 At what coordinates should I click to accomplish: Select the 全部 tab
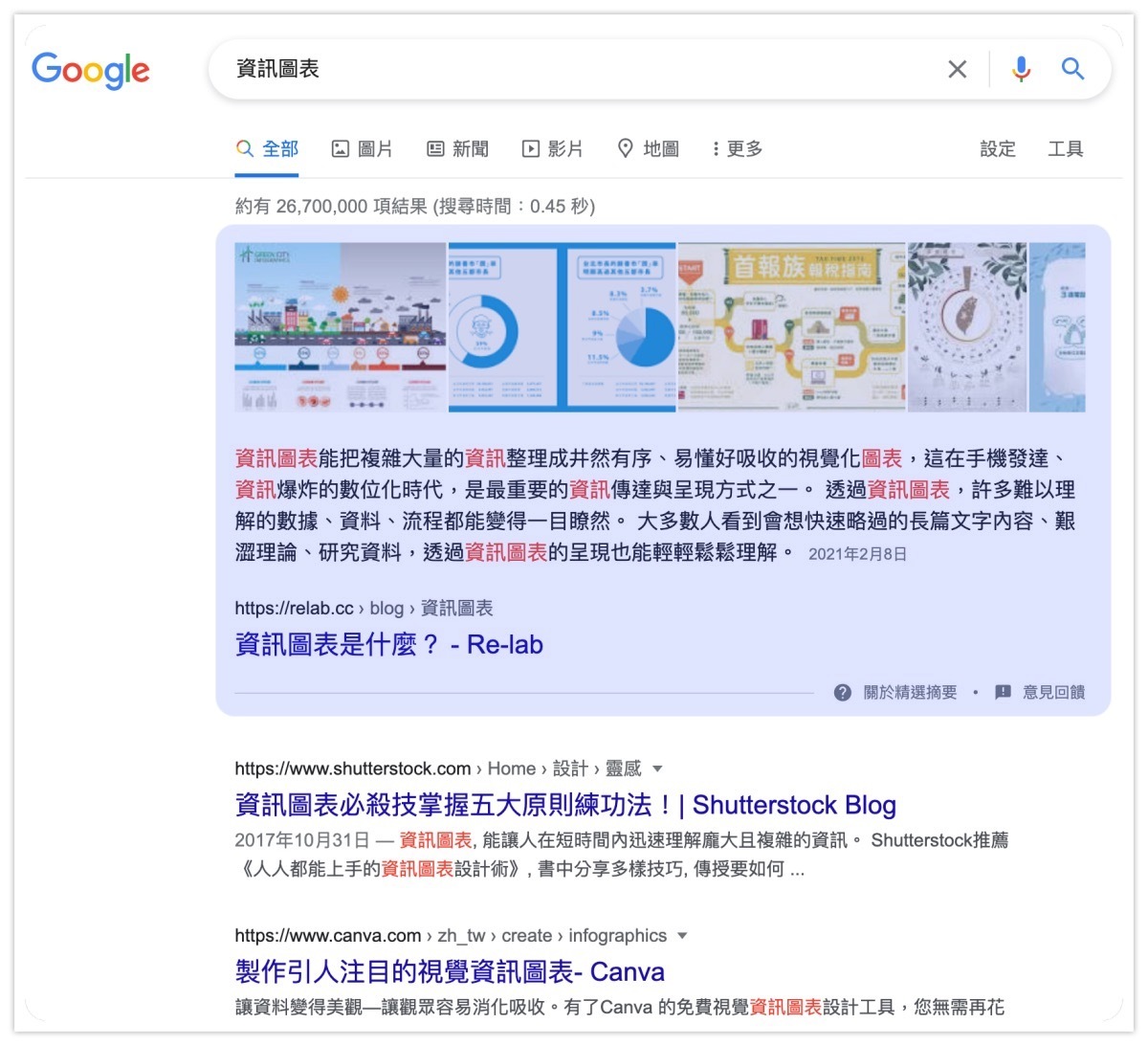[277, 148]
